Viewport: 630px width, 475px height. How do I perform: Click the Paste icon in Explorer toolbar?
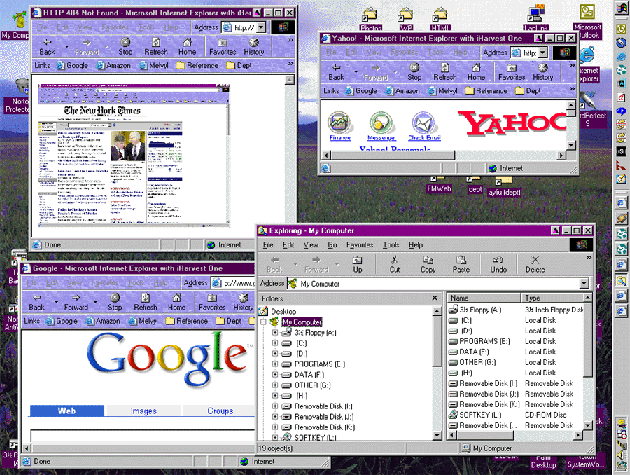pos(460,264)
